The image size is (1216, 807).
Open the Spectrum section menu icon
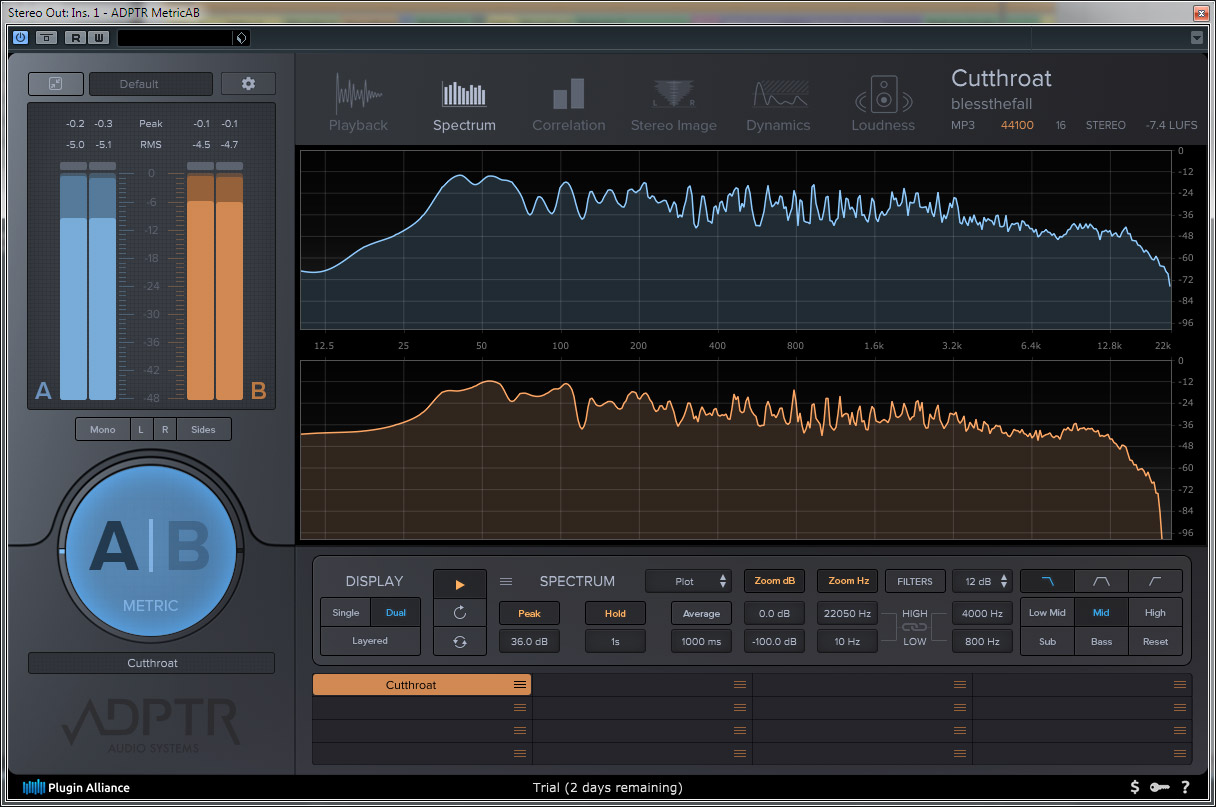pyautogui.click(x=506, y=581)
